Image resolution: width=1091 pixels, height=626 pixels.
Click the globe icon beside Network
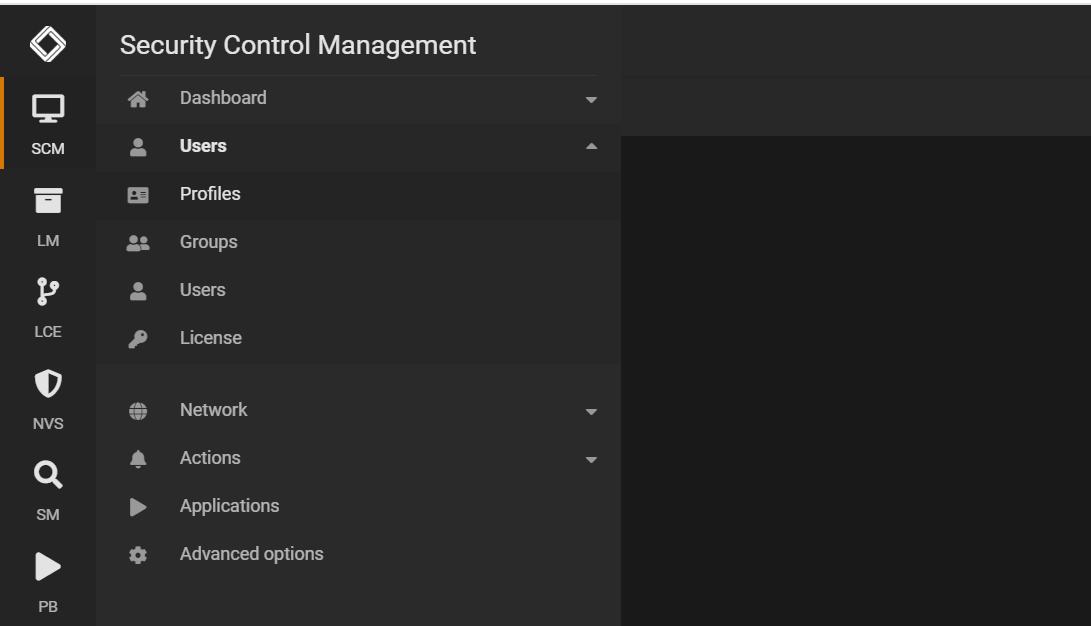coord(138,410)
